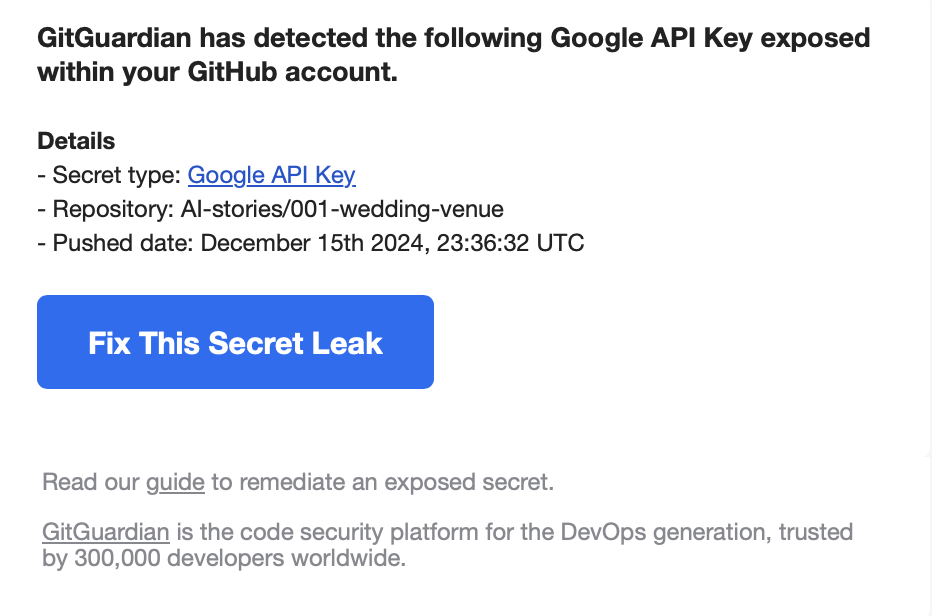Click the 23:36:32 UTC timestamp
The width and height of the screenshot is (932, 616).
tap(511, 243)
